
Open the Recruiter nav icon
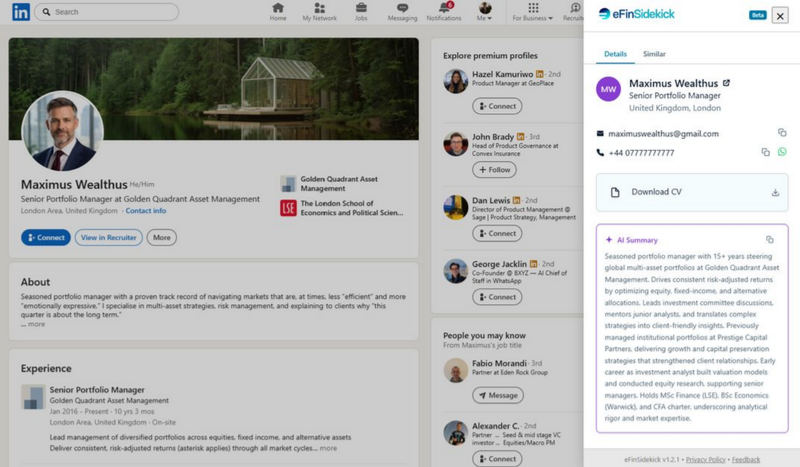tap(574, 12)
